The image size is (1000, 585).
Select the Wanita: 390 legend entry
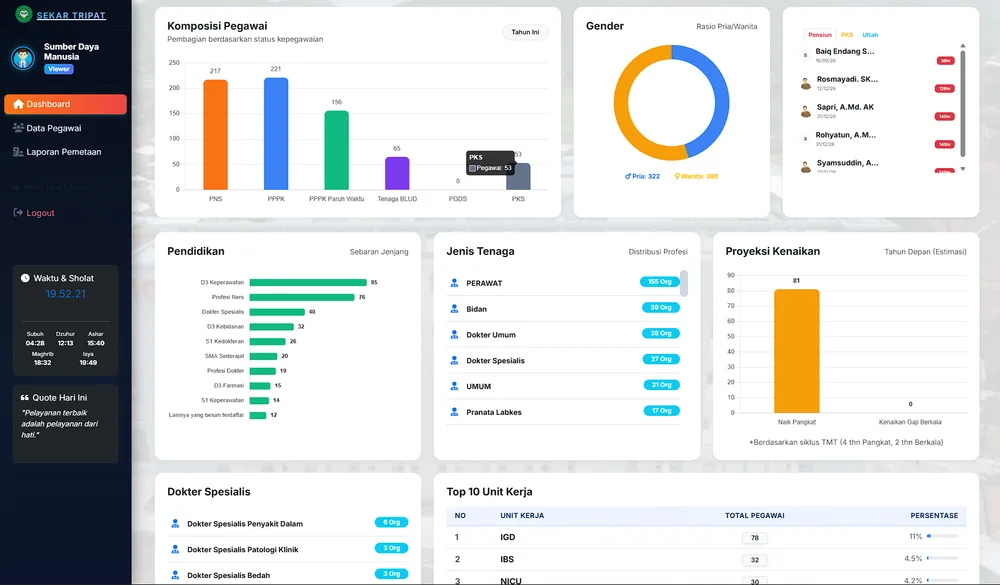696,176
